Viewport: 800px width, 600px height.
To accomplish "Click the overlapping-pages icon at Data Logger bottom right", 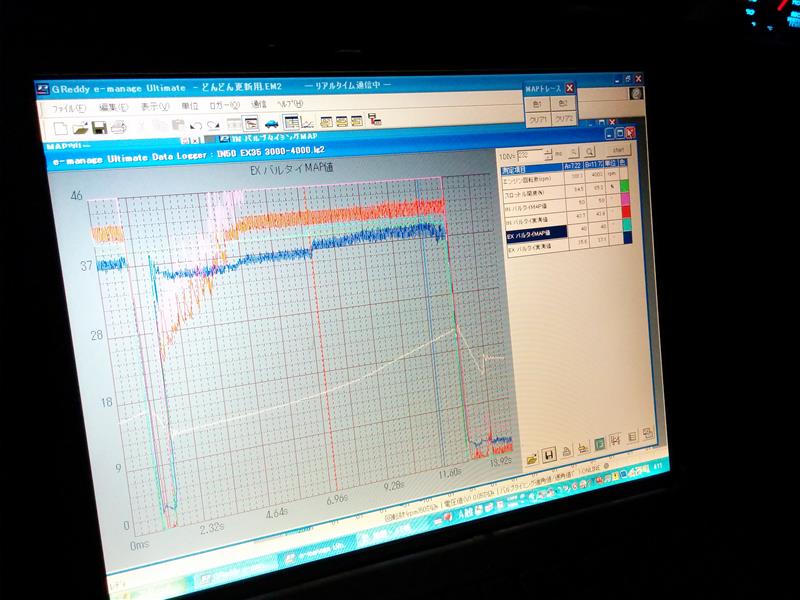I will click(647, 434).
